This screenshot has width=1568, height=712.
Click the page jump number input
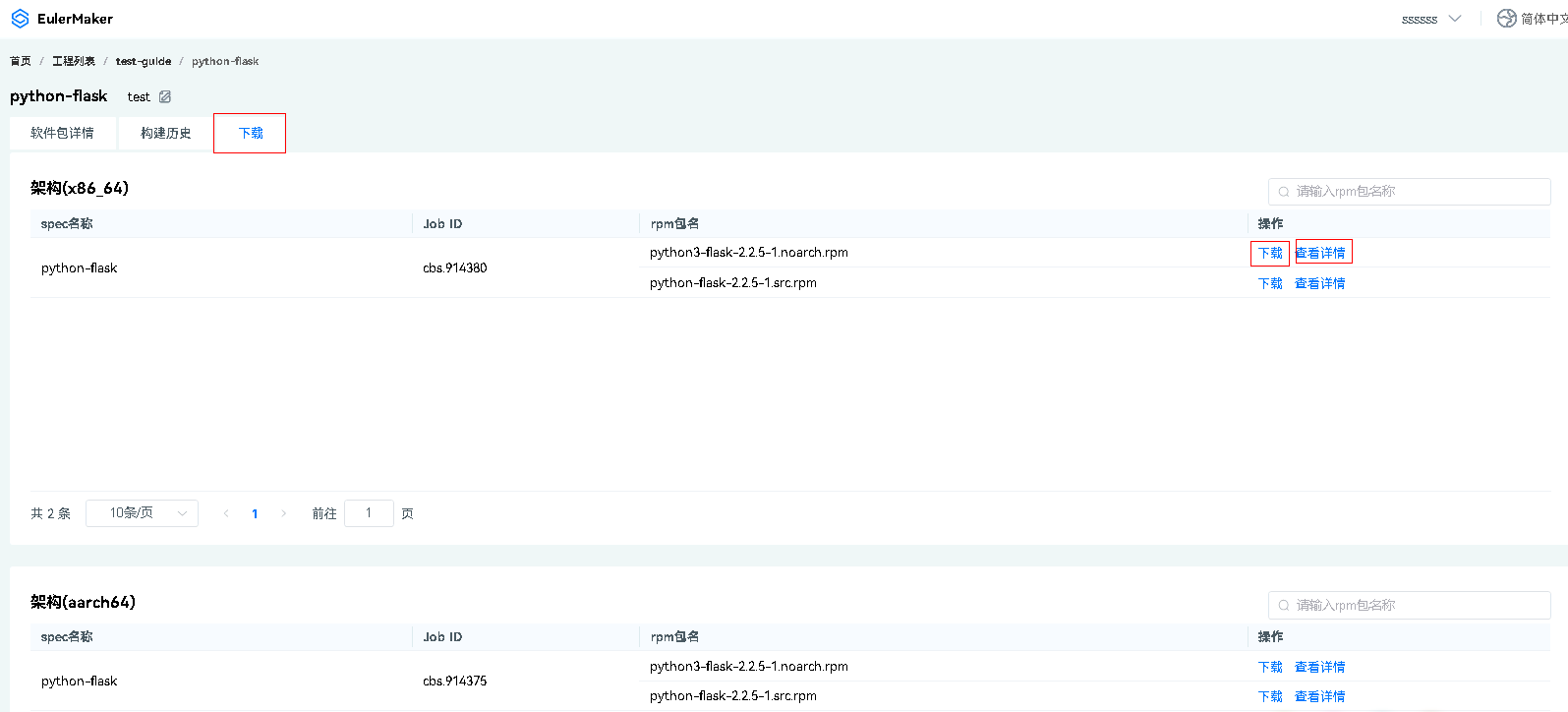tap(369, 513)
